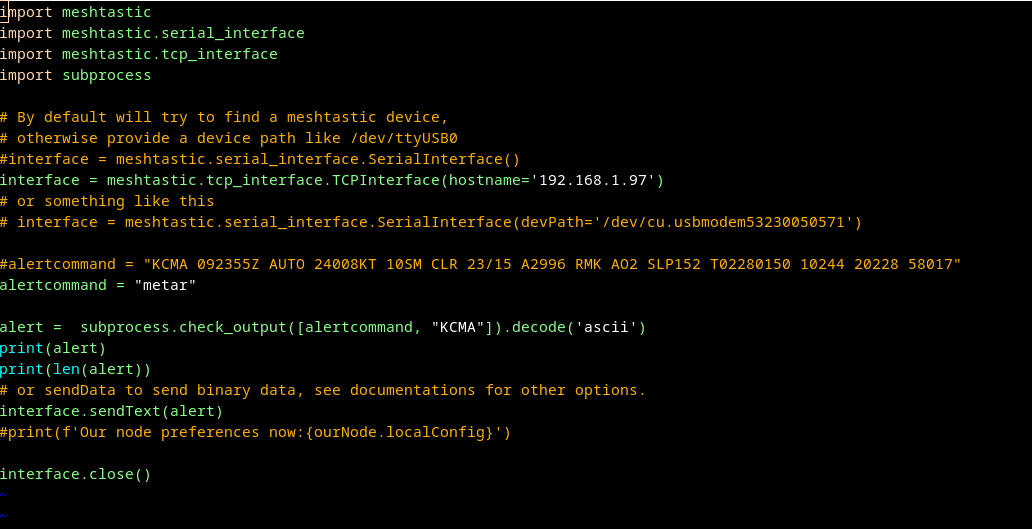Click the commented SerialInterface() line
The height and width of the screenshot is (529, 1032).
click(260, 159)
